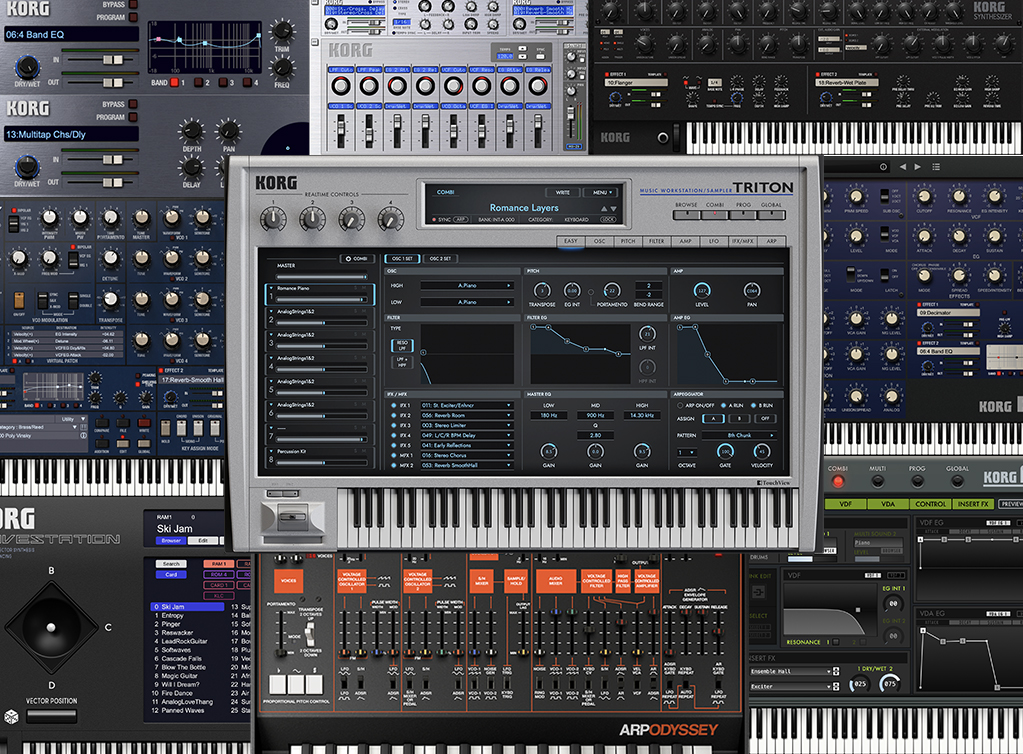The image size is (1023, 754).
Task: Click the CUTOFF knob on the blue synth
Action: (924, 196)
